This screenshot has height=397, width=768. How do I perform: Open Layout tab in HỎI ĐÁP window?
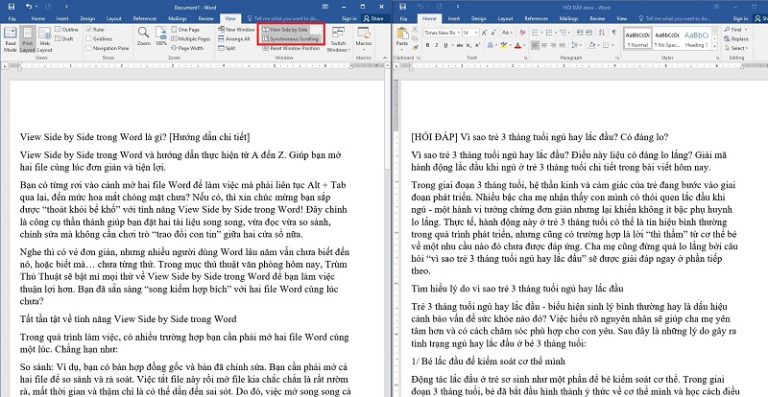point(505,19)
